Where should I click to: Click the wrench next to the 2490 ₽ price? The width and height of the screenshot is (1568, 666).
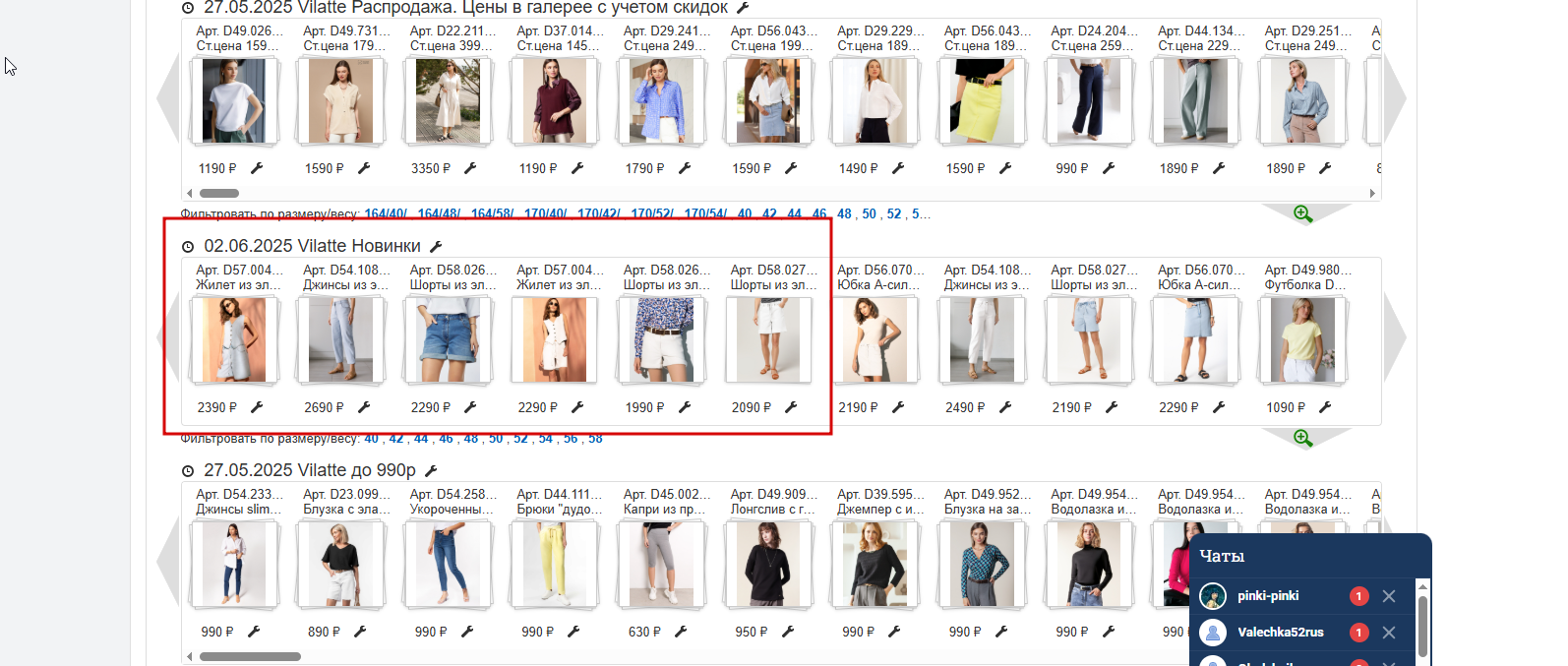tap(1005, 407)
